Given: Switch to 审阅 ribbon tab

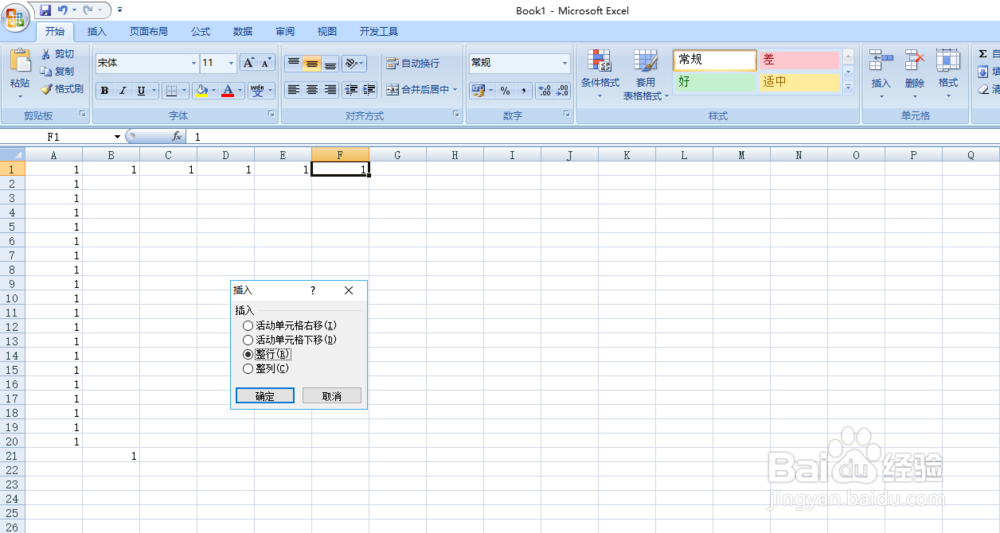Looking at the screenshot, I should pyautogui.click(x=285, y=31).
